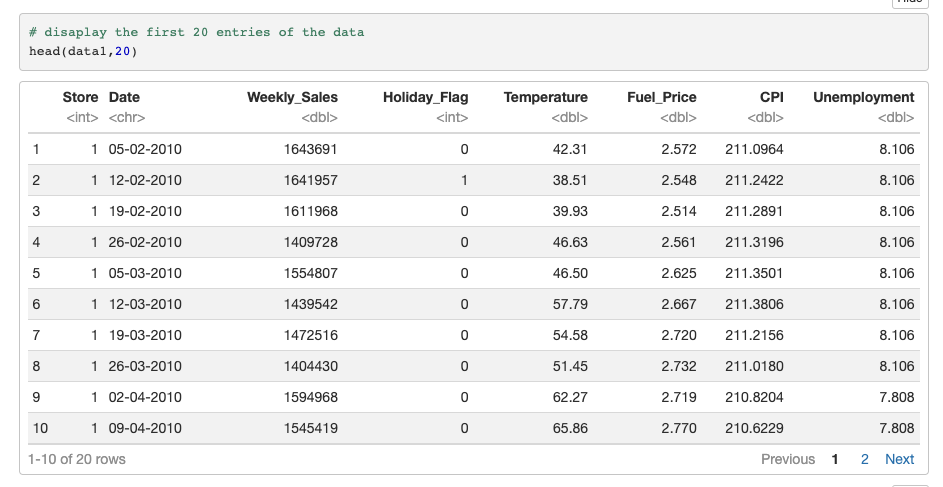The height and width of the screenshot is (487, 943).
Task: Click the Holiday_Flag column header
Action: 425,97
